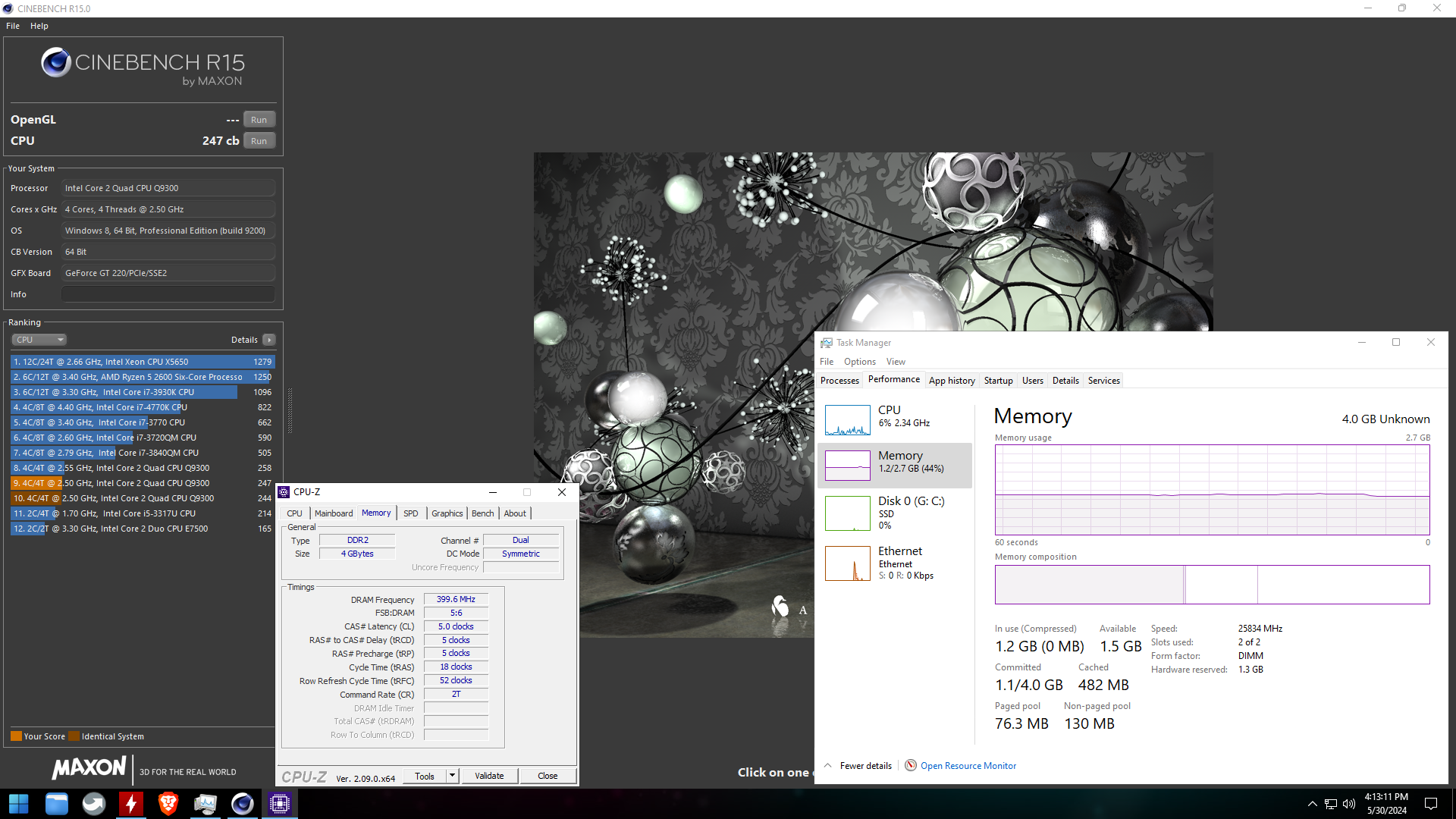Click the Task Manager title bar icon
This screenshot has width=1456, height=819.
(827, 343)
